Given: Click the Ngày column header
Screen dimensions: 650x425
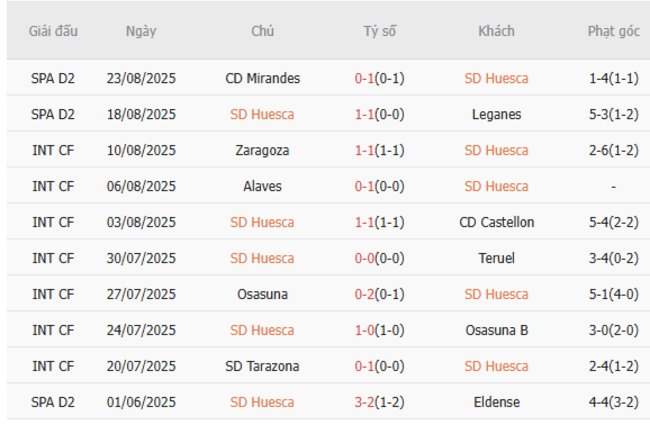Looking at the screenshot, I should coord(141,31).
